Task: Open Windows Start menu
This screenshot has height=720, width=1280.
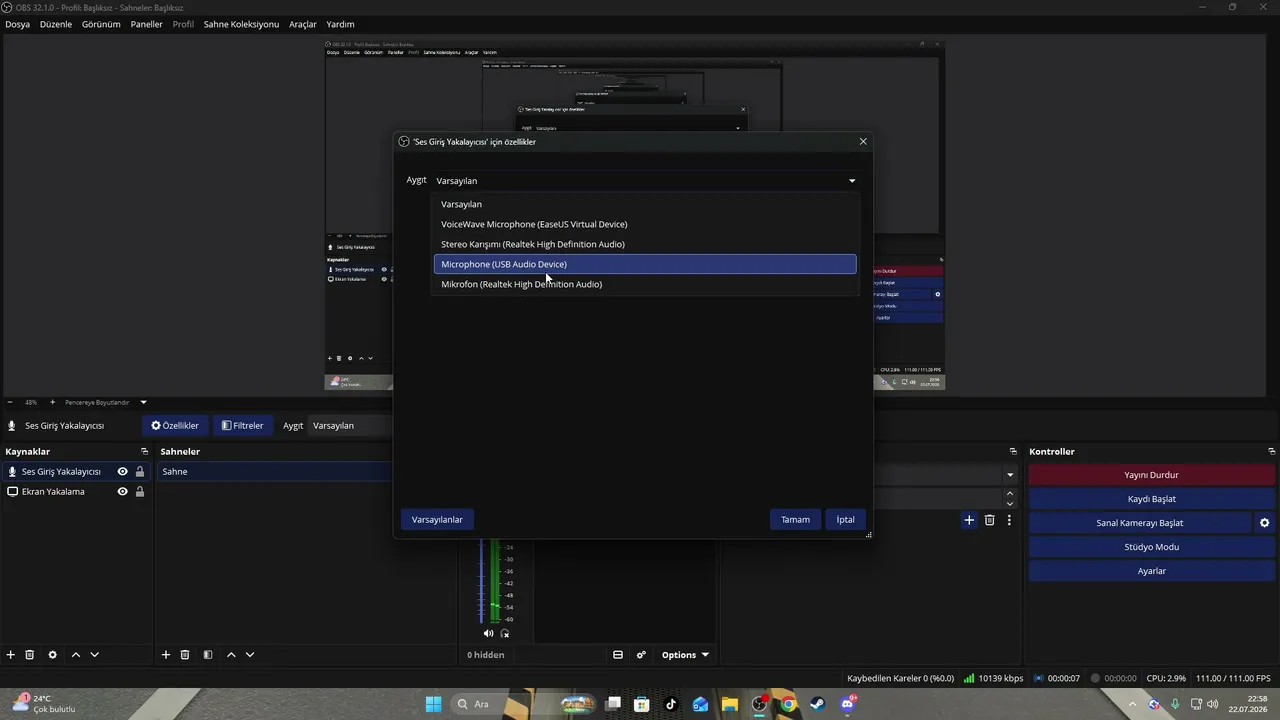Action: pyautogui.click(x=433, y=704)
